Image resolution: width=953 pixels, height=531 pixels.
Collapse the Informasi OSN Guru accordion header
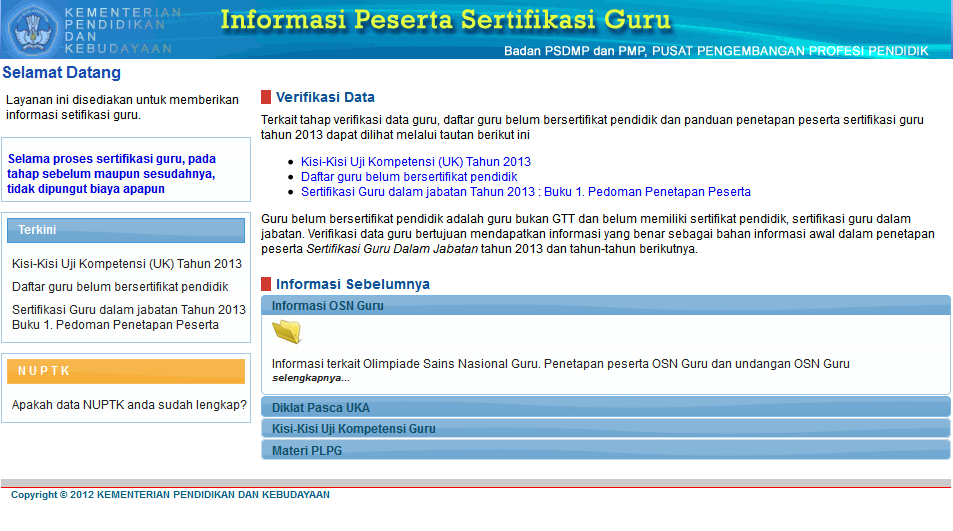[605, 306]
